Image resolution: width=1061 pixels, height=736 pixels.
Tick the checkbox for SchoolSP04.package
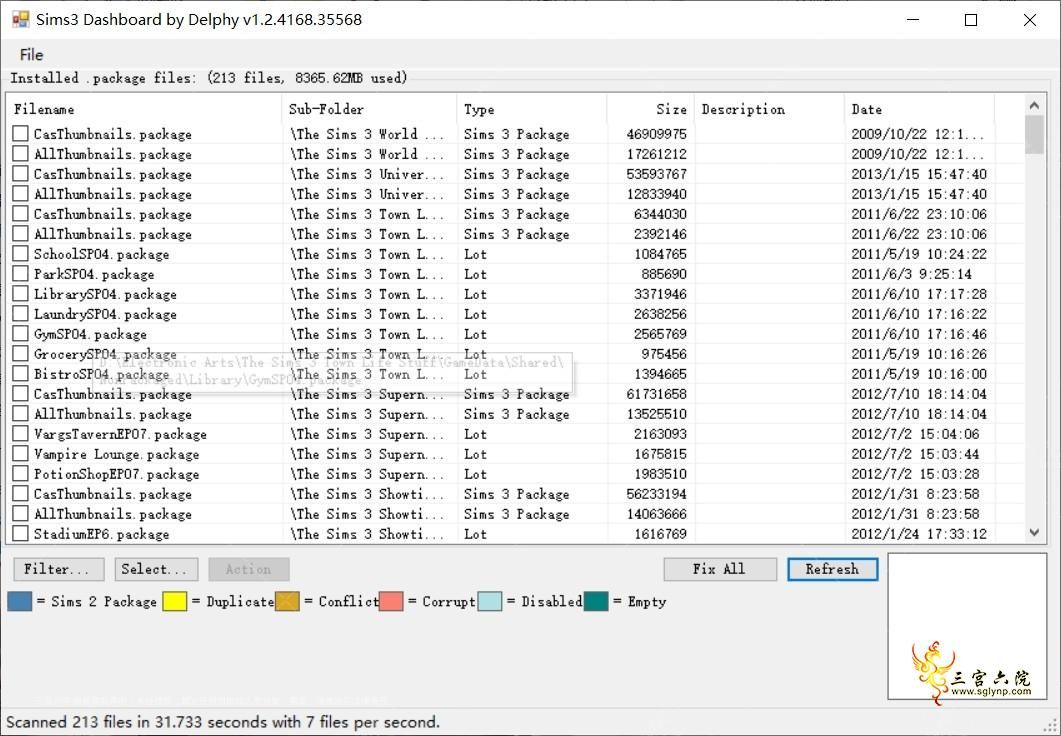tap(20, 254)
